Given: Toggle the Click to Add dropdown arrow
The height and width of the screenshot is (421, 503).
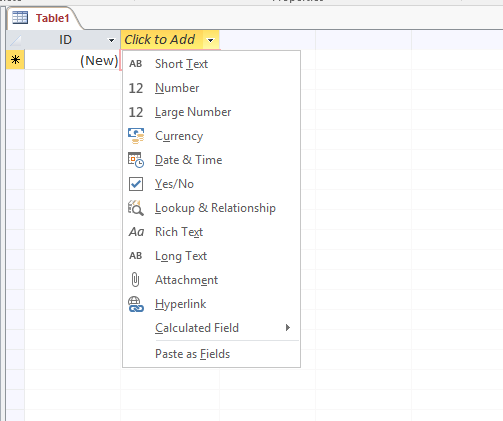Looking at the screenshot, I should tap(210, 40).
